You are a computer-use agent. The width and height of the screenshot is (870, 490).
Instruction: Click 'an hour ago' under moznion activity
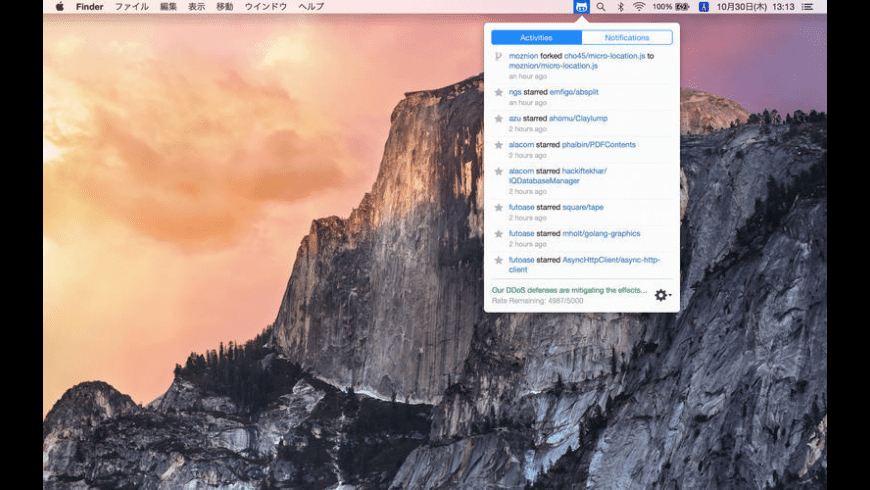[x=528, y=77]
